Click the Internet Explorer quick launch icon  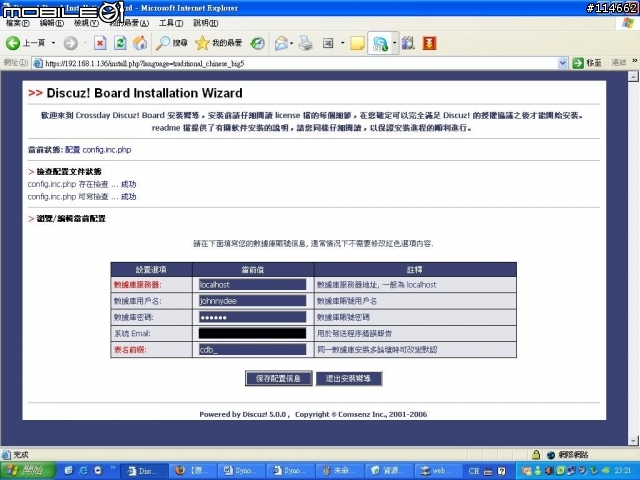point(83,471)
